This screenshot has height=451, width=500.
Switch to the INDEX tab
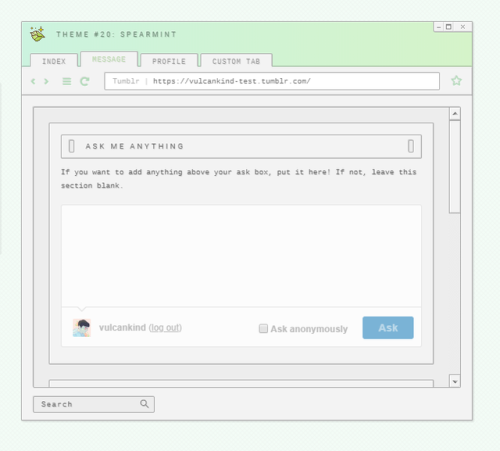click(x=54, y=61)
